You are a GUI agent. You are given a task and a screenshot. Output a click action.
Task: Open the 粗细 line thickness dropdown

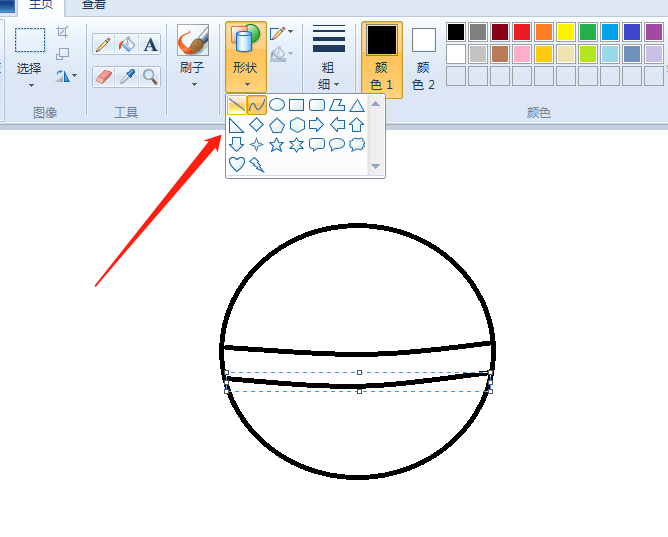pos(328,57)
